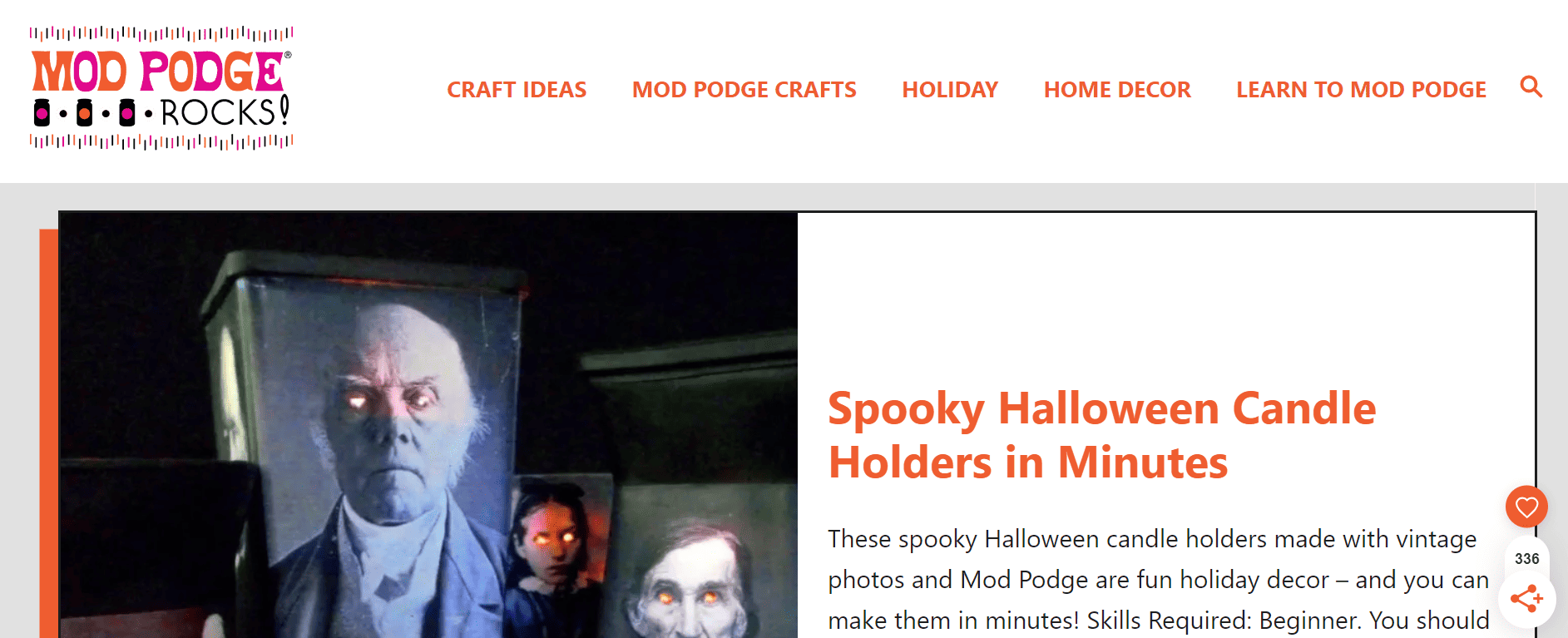Click the large old man portrait holder
1568x638 pixels.
(x=366, y=449)
